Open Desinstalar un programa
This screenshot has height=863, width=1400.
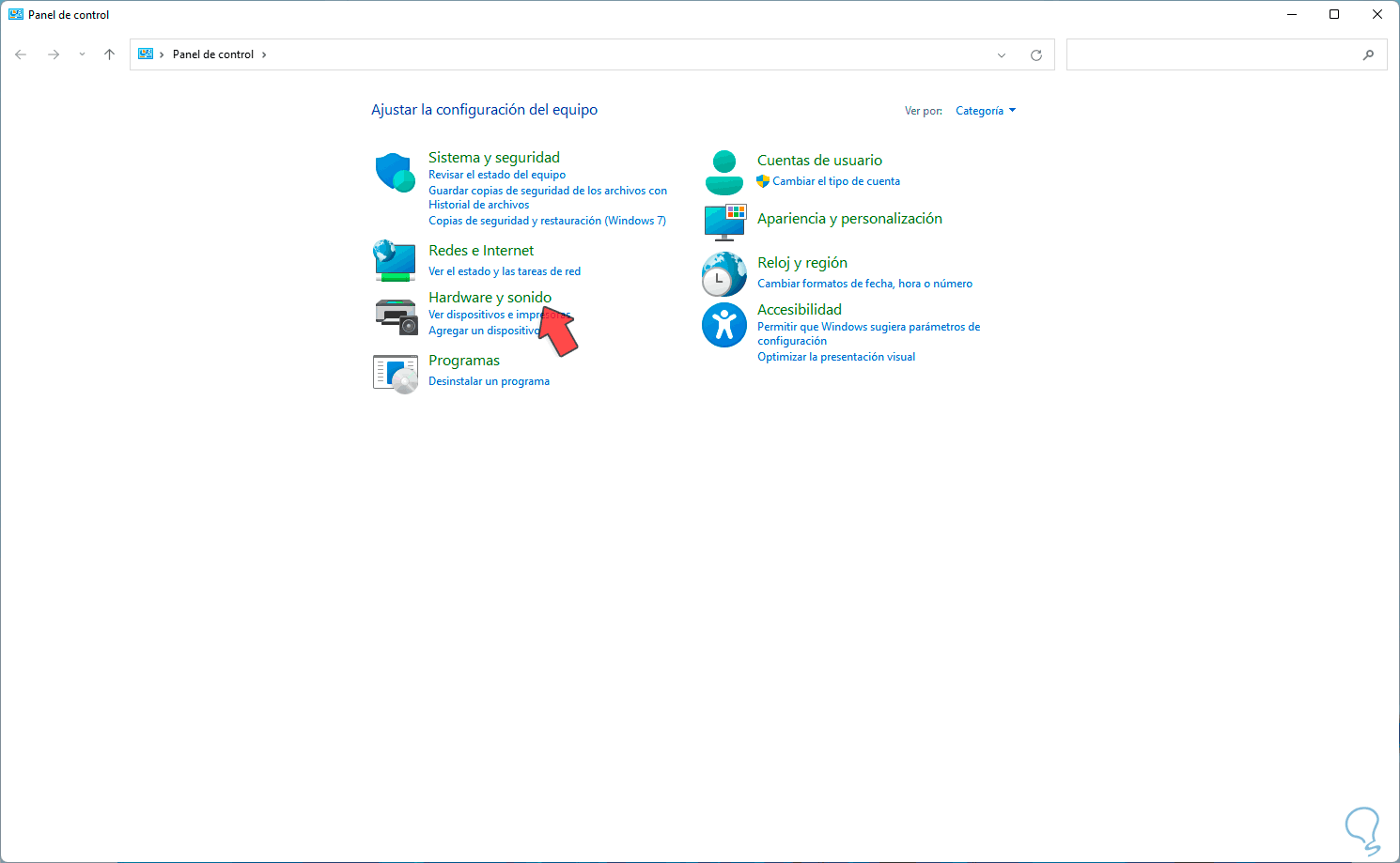click(x=489, y=381)
